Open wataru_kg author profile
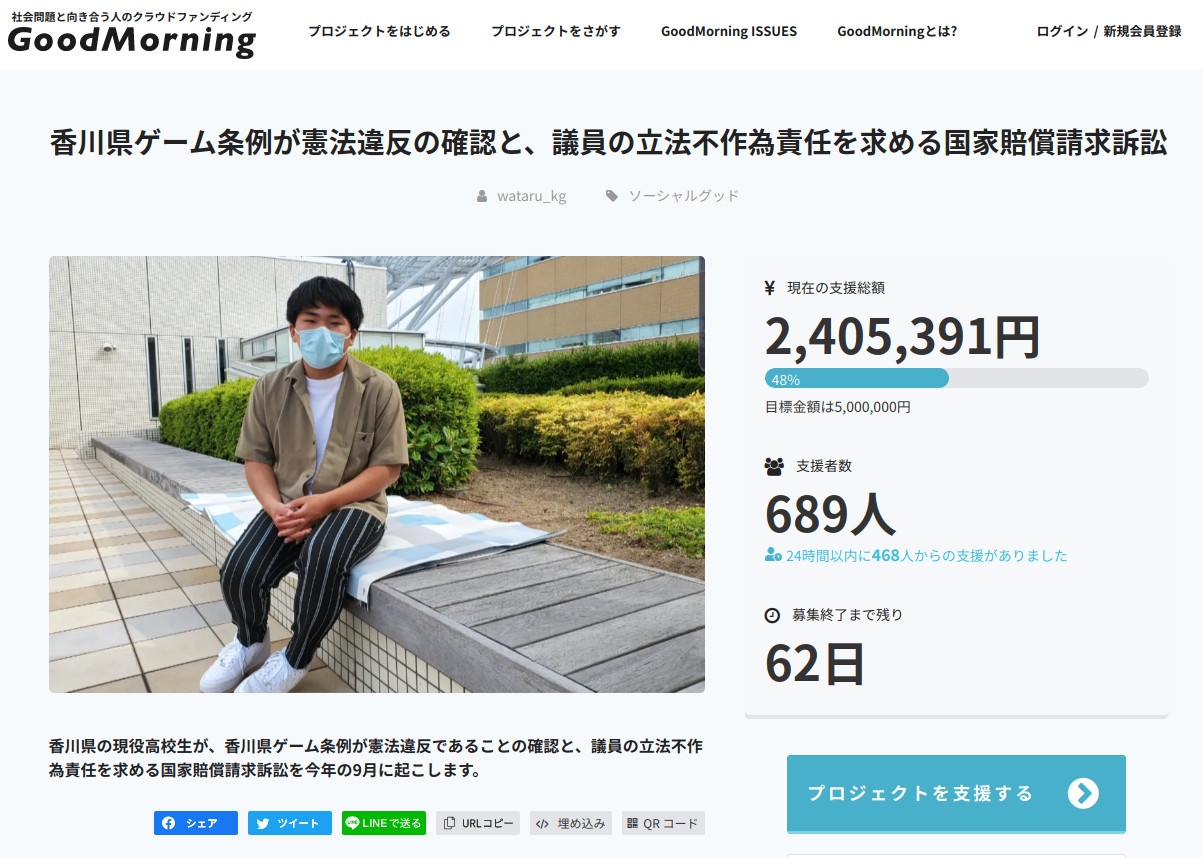Screen dimensions: 1203x858 click(x=532, y=196)
